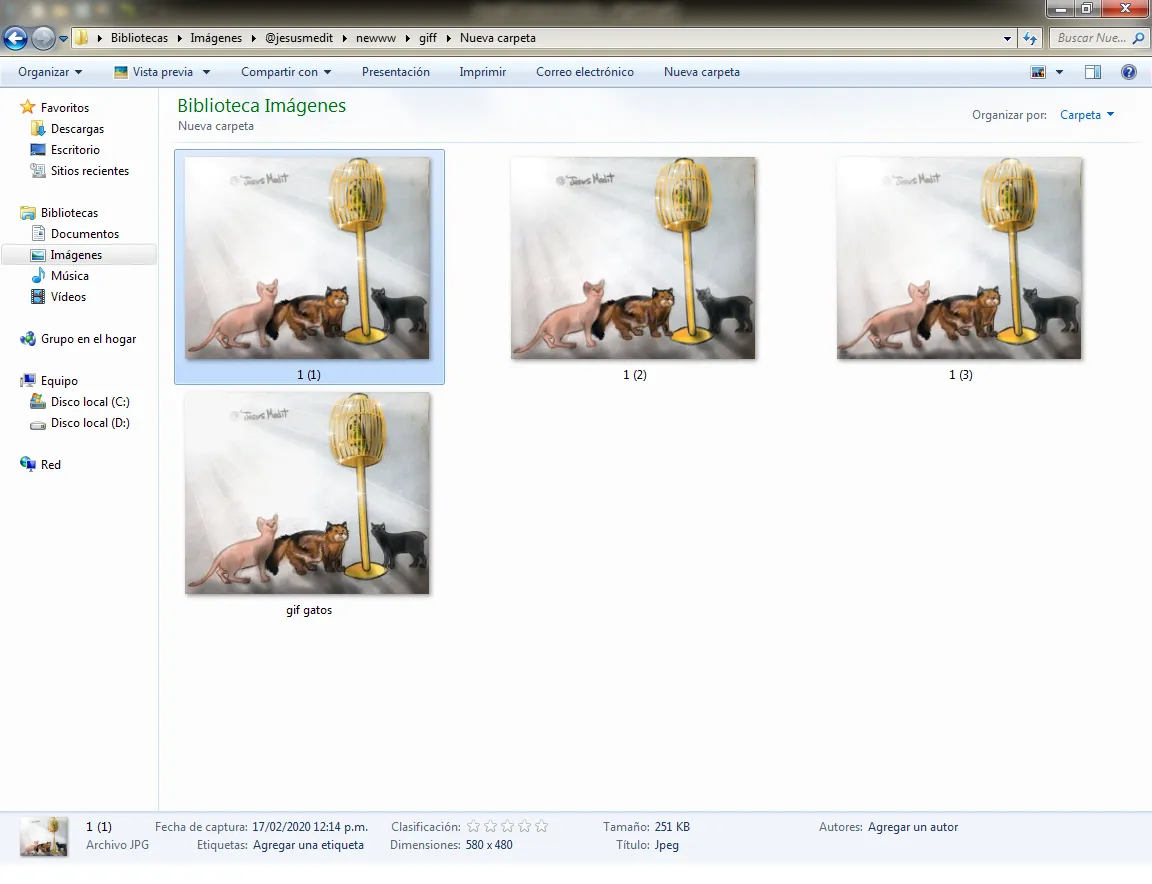Open address bar history dropdown arrow
1152x884 pixels.
coord(1007,38)
